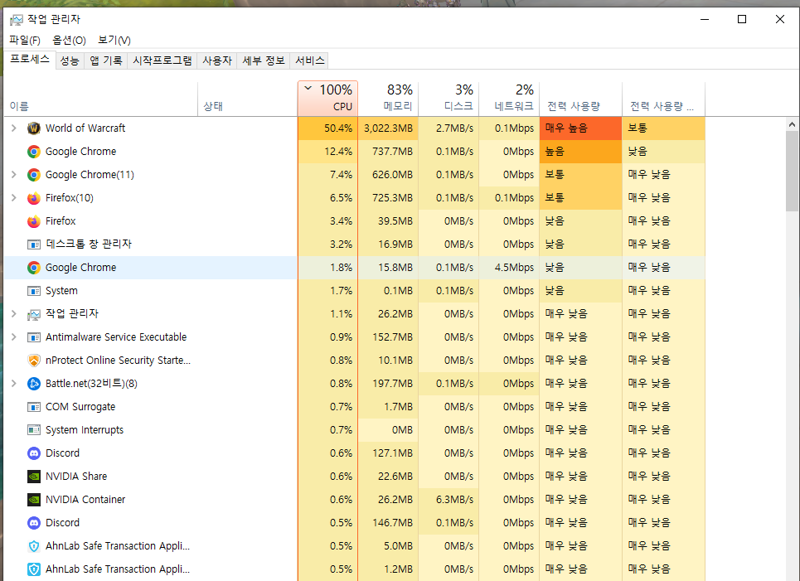Select the System Interrupts process name
Screen dimensions: 800x581
pos(84,430)
